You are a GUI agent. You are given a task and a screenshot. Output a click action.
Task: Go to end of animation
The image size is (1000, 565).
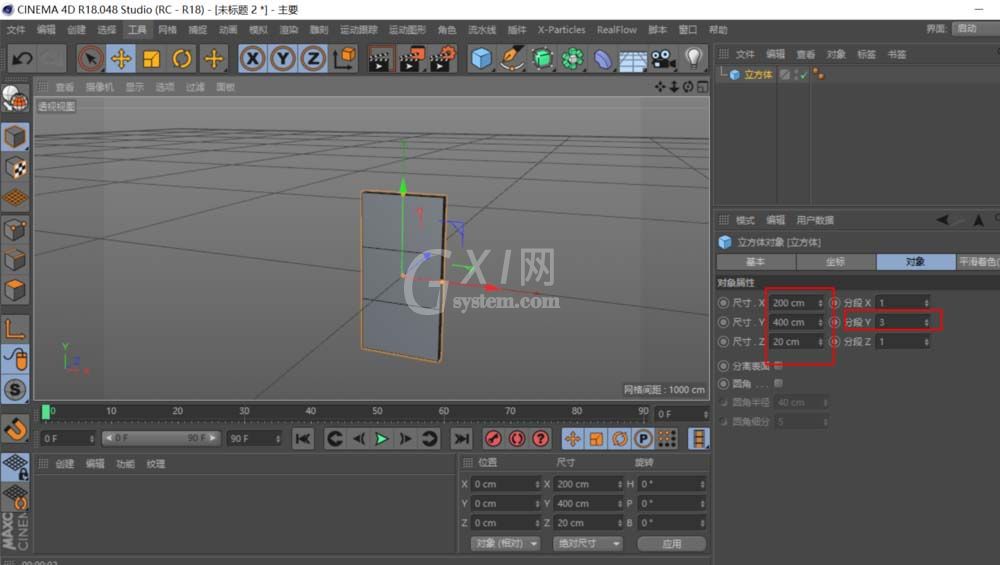tap(461, 439)
